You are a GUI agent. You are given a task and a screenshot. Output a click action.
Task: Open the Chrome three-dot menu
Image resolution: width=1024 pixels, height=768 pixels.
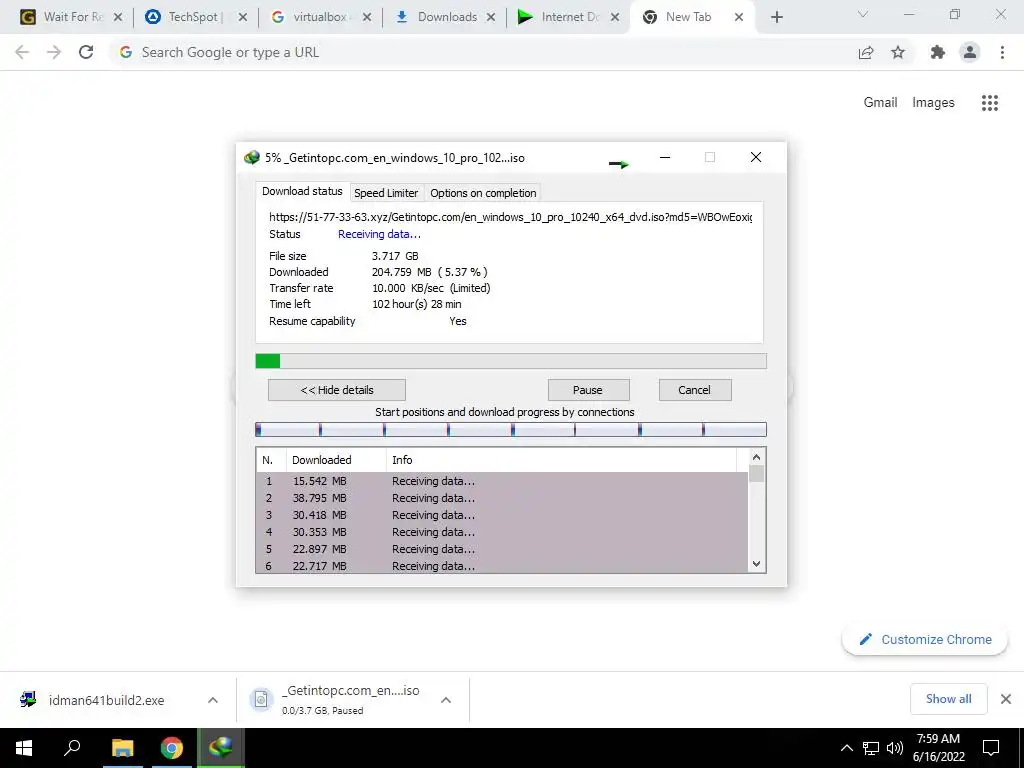point(1002,52)
